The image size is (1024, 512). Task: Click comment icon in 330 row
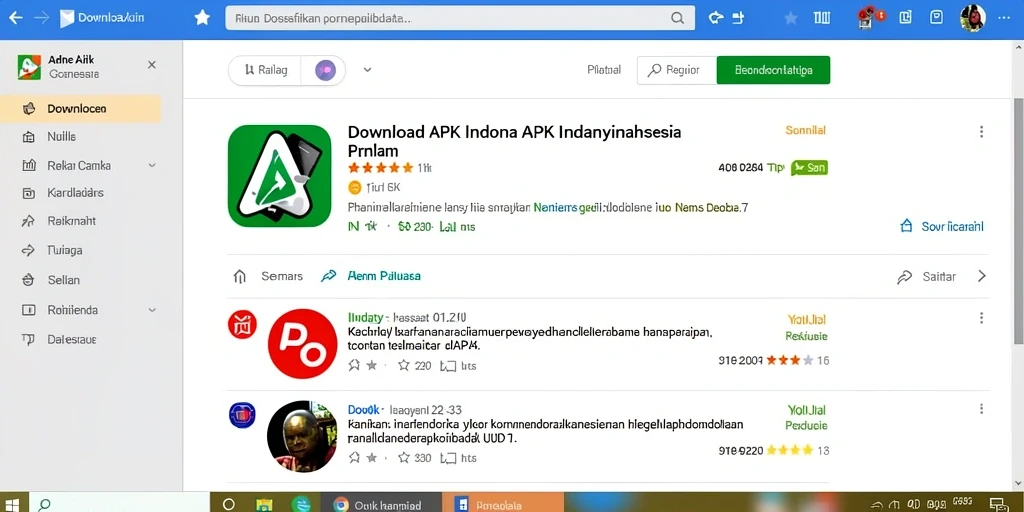tap(448, 458)
